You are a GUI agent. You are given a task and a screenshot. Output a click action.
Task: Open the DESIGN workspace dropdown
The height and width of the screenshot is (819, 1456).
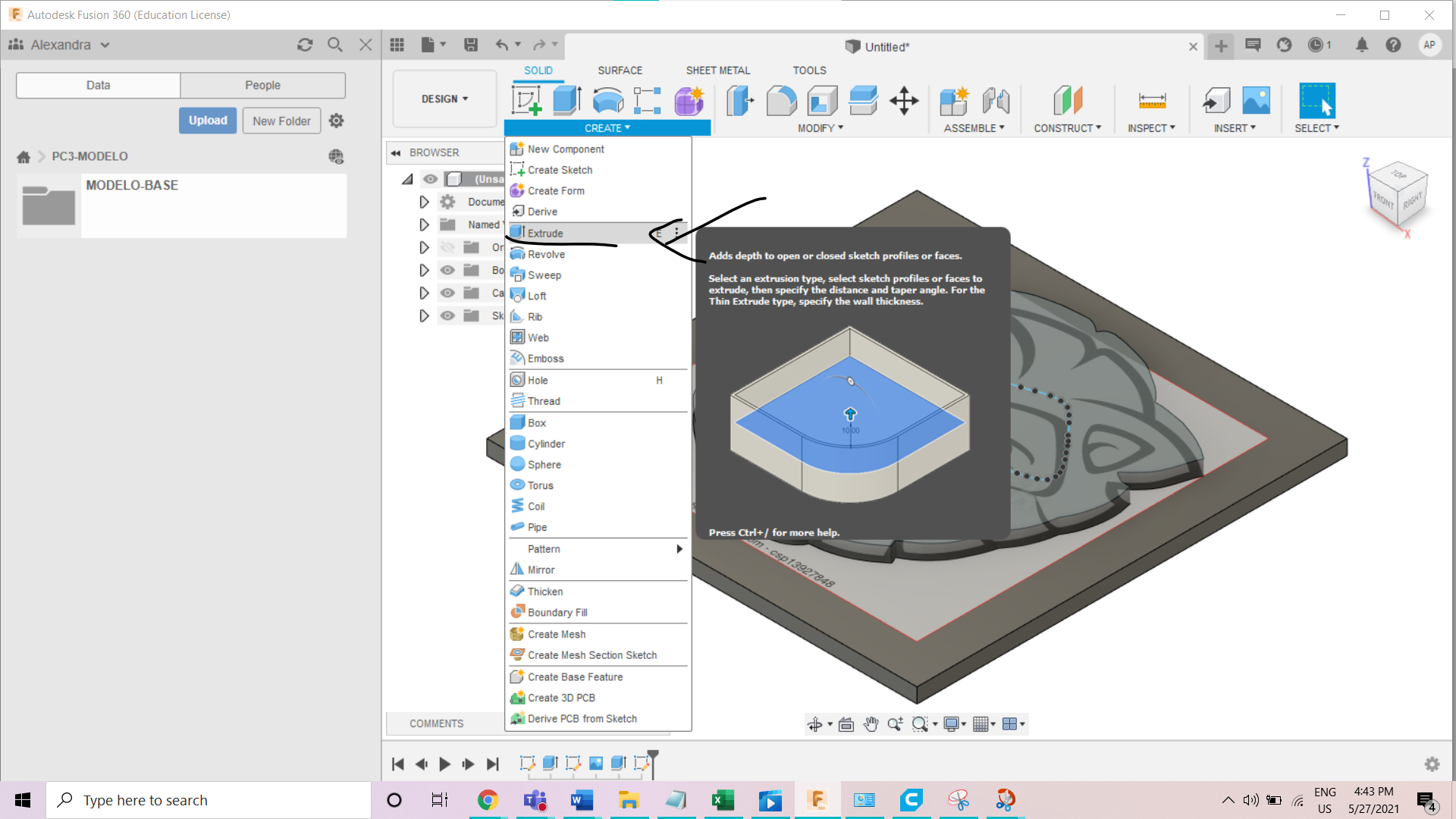pos(444,99)
